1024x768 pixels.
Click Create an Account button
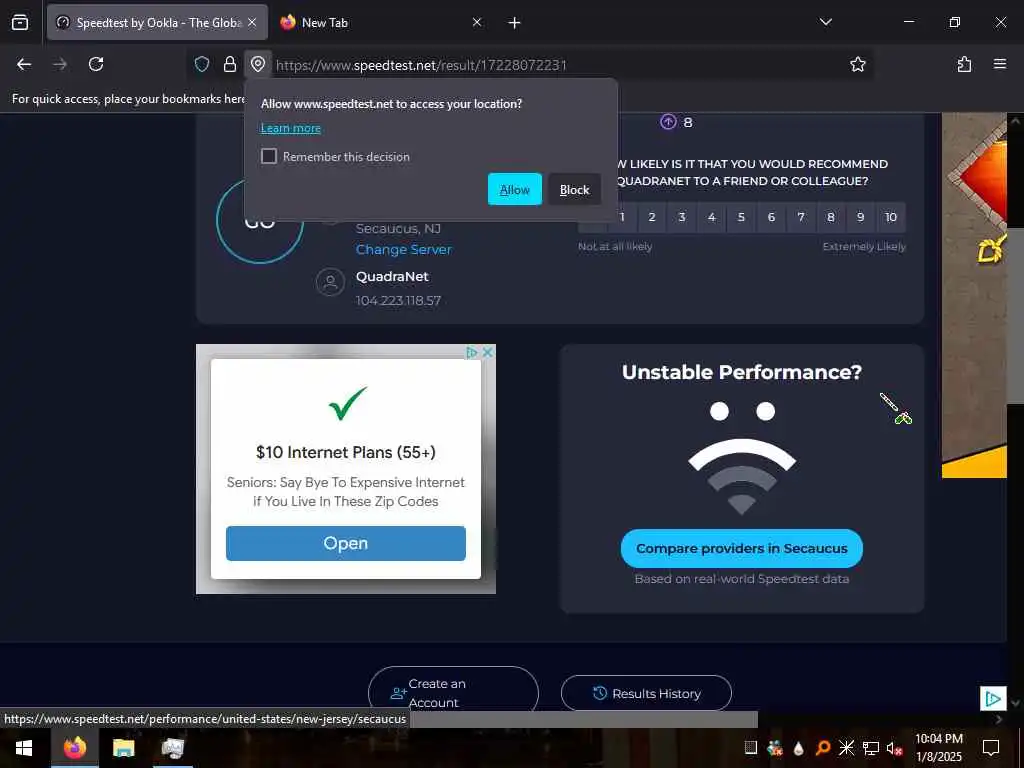(x=453, y=692)
